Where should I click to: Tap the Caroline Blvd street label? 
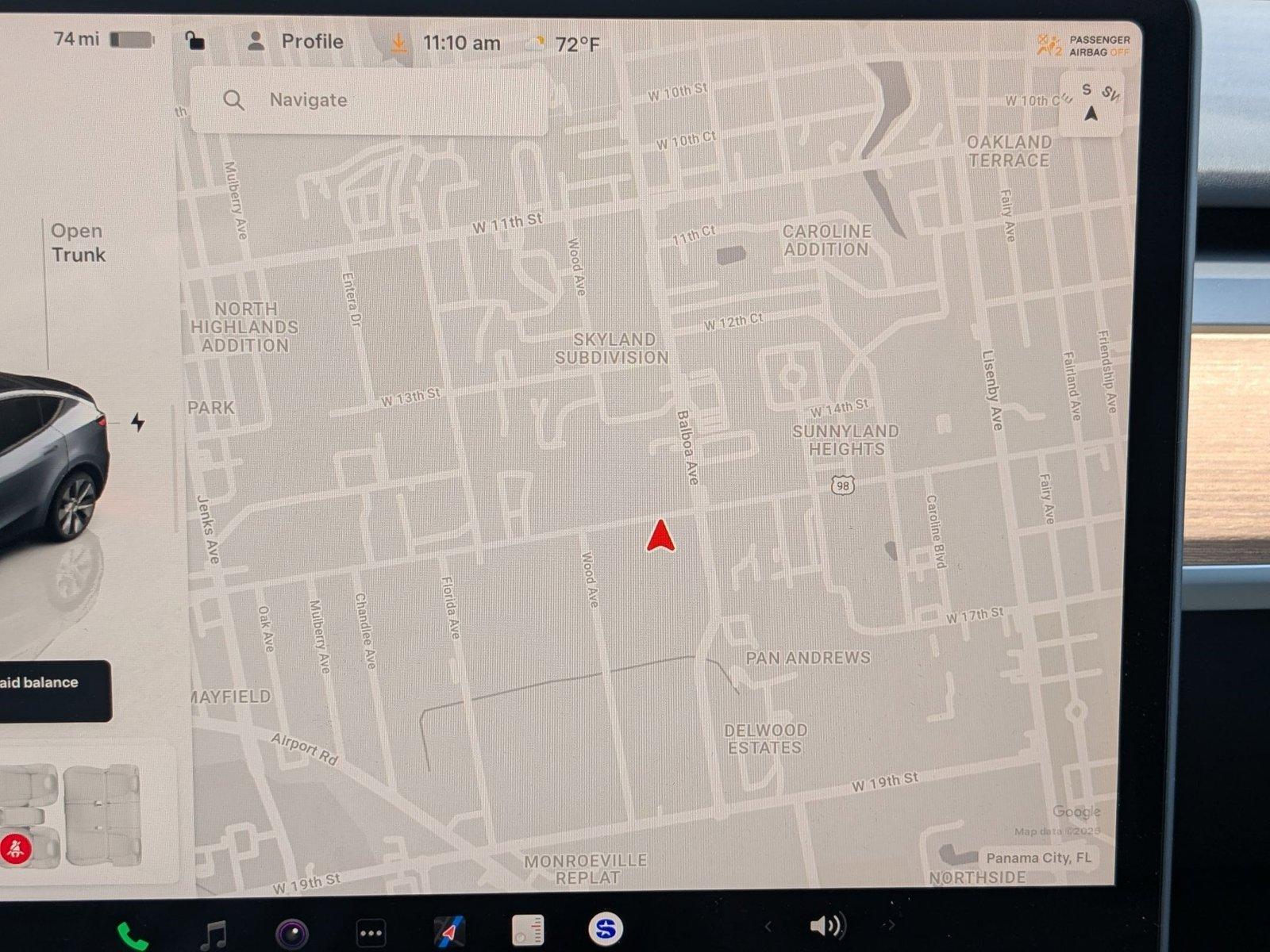pos(936,532)
